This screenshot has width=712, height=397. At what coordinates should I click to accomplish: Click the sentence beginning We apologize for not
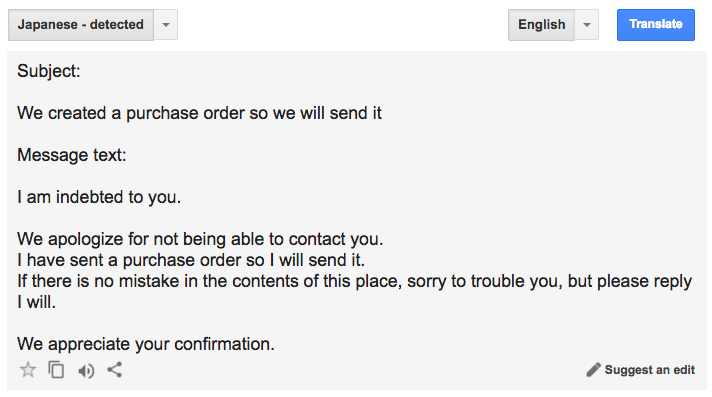tap(200, 239)
